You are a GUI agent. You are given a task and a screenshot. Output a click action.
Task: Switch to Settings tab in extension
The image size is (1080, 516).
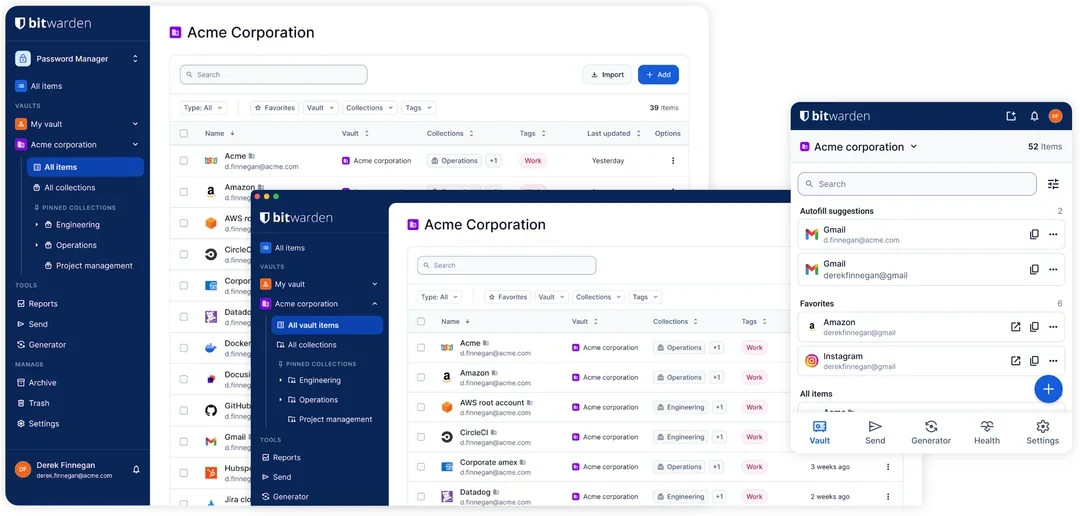pos(1043,433)
